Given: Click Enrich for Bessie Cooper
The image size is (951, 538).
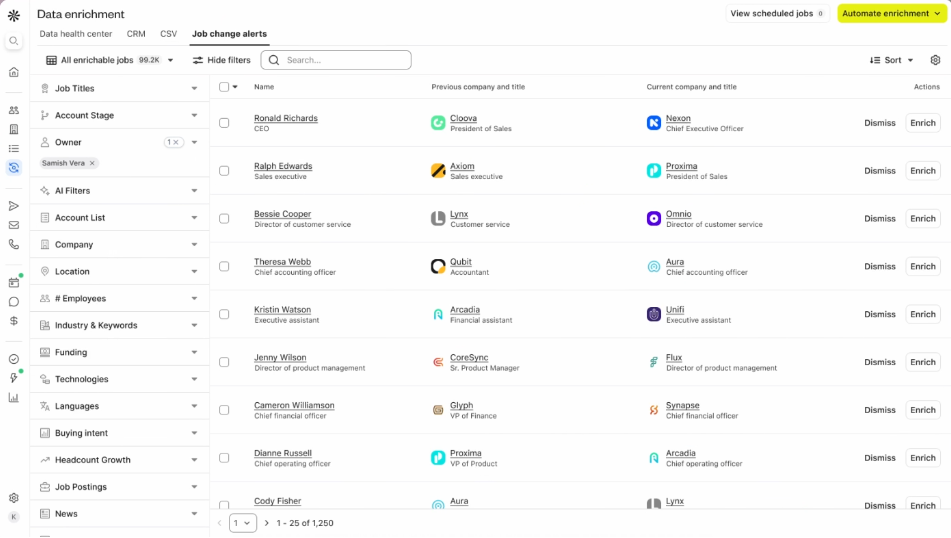Looking at the screenshot, I should pos(922,219).
